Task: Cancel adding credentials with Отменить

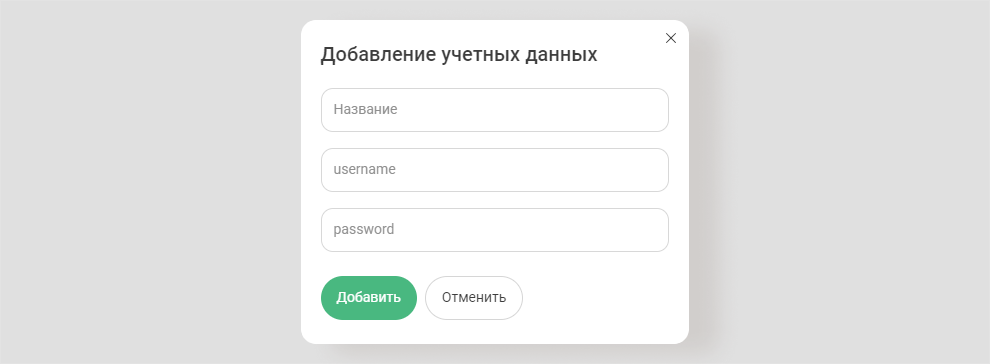Action: pos(474,298)
